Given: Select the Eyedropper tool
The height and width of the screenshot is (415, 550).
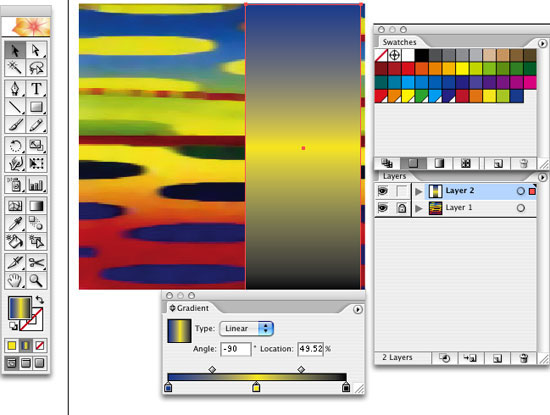Looking at the screenshot, I should click(15, 223).
